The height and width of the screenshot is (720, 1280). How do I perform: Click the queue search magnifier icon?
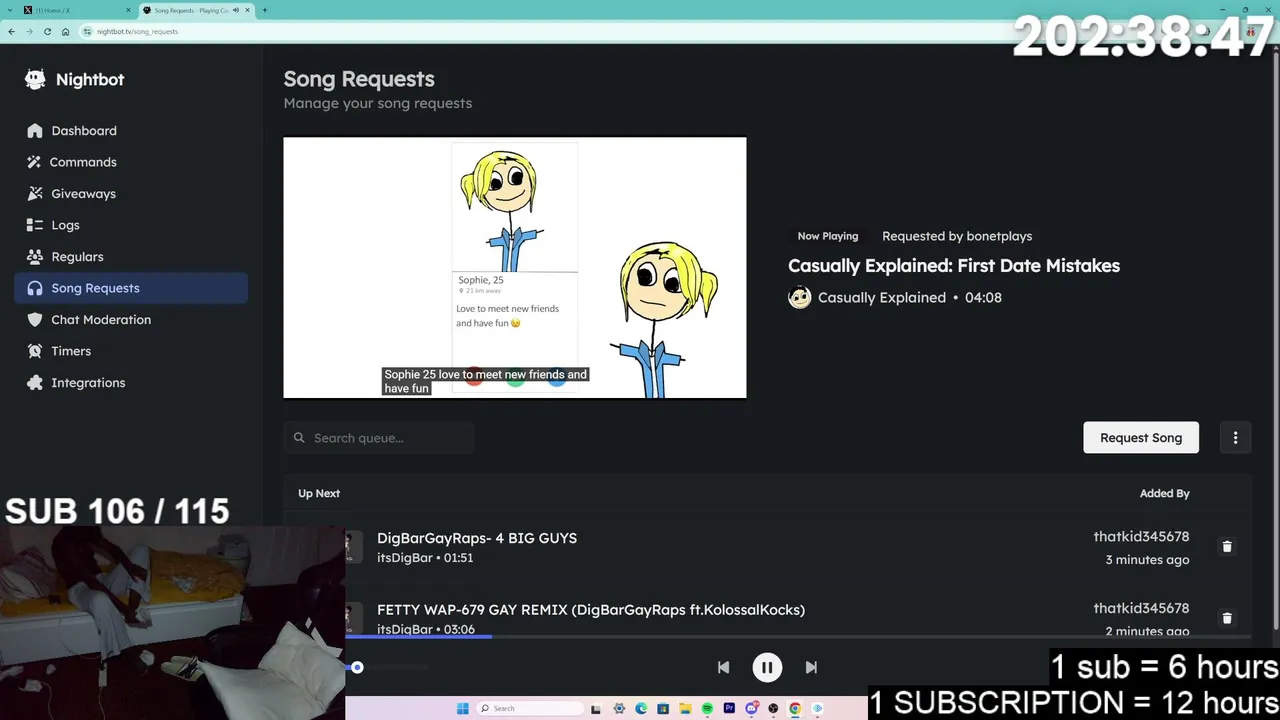(299, 438)
